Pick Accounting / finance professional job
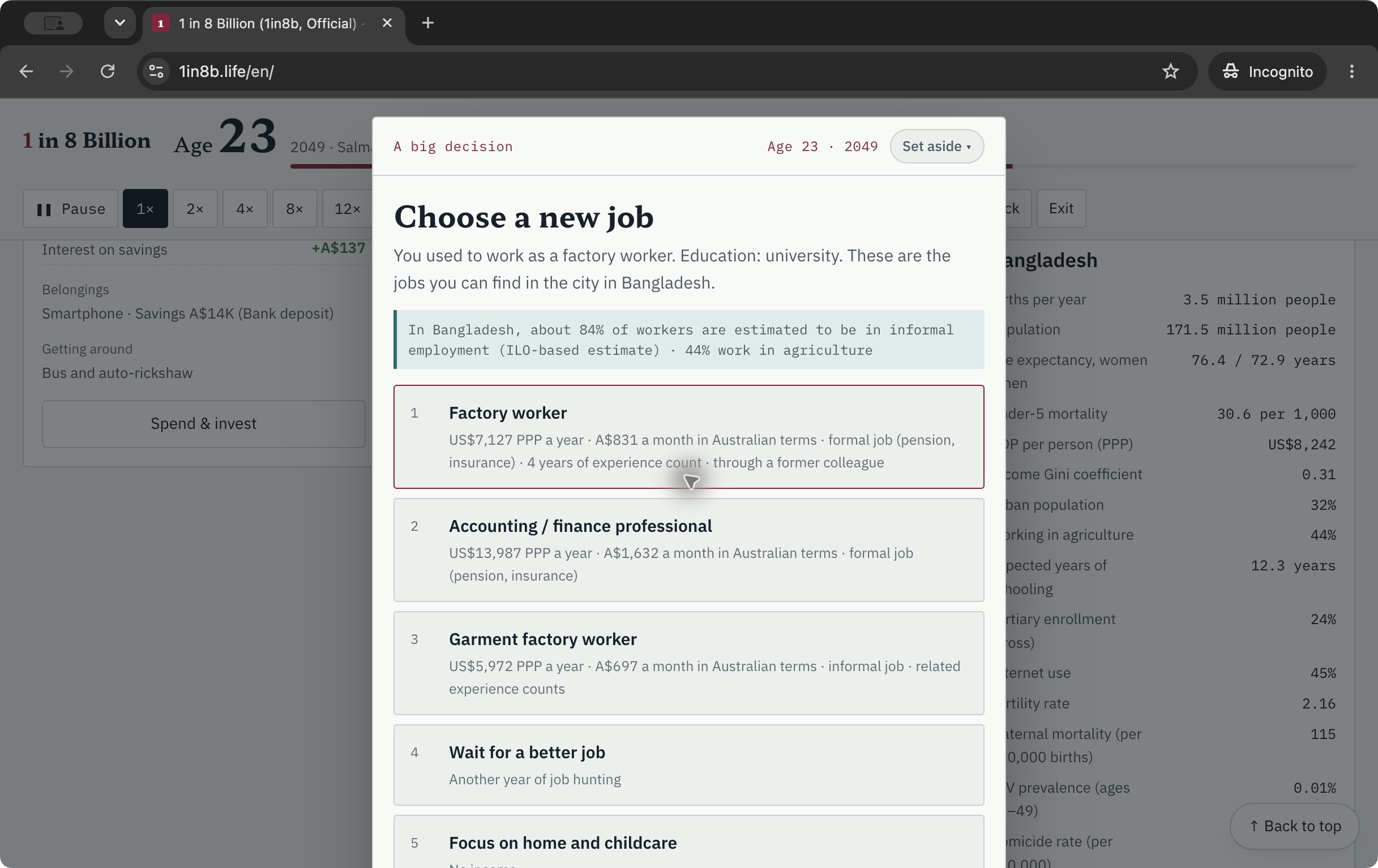The width and height of the screenshot is (1378, 868). [688, 550]
